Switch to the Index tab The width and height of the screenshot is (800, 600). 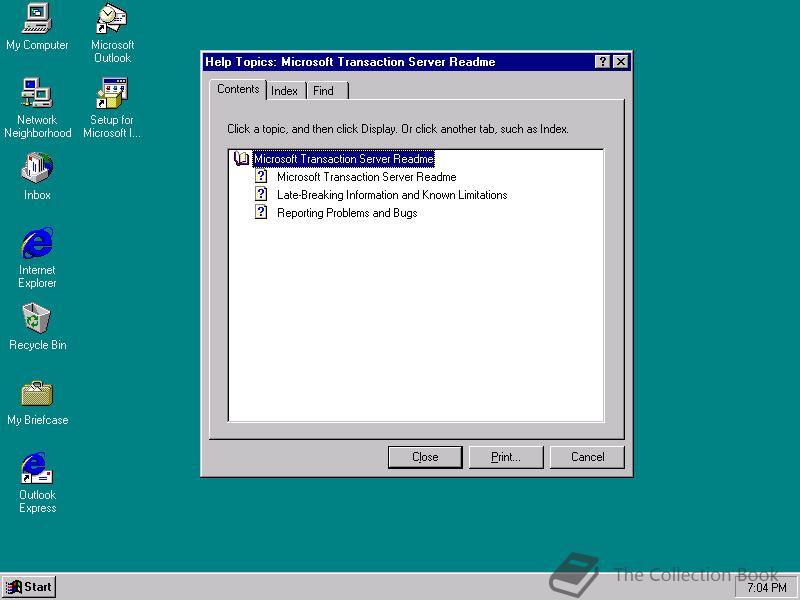tap(284, 91)
